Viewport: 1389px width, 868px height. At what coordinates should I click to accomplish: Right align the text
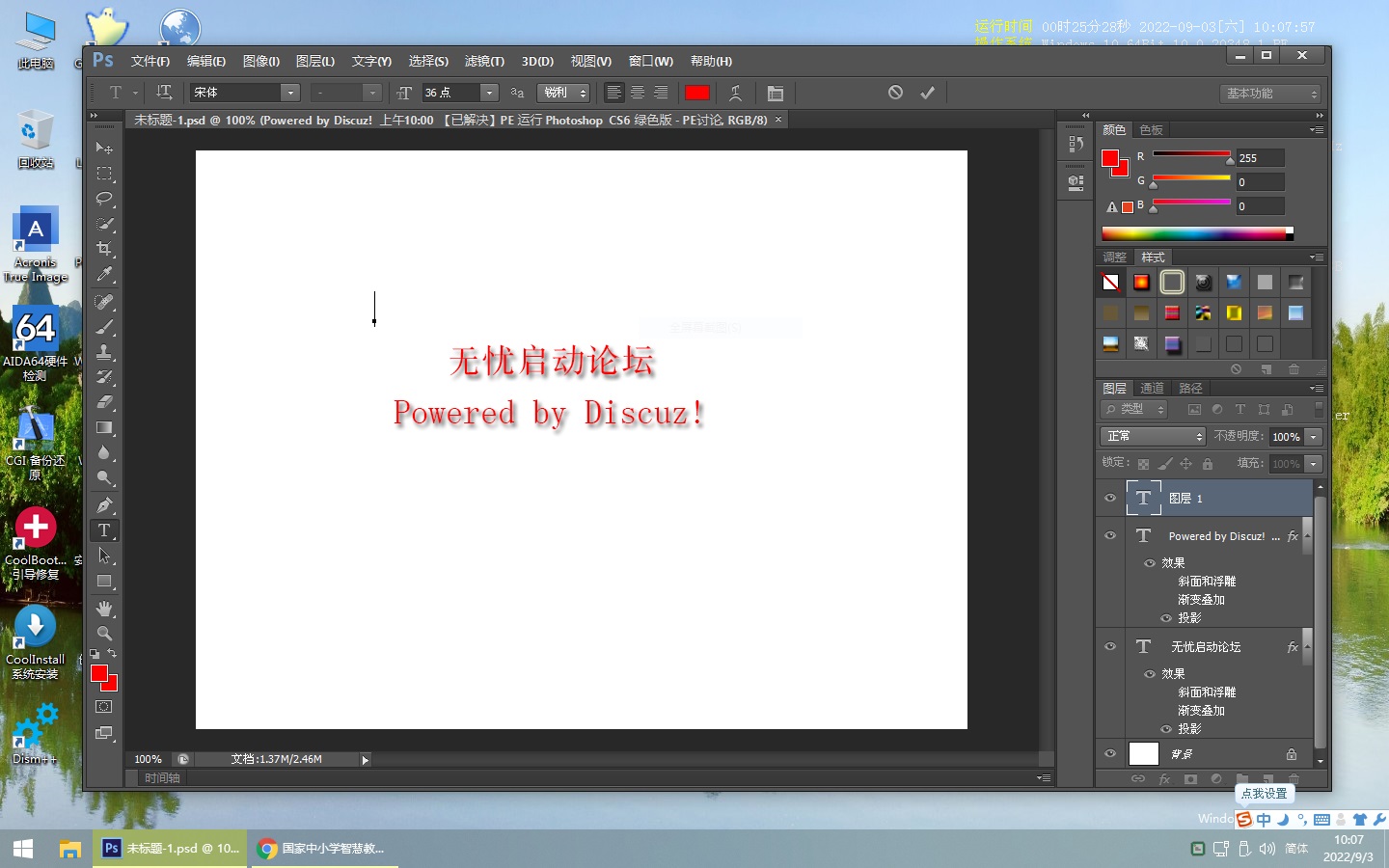(x=661, y=93)
